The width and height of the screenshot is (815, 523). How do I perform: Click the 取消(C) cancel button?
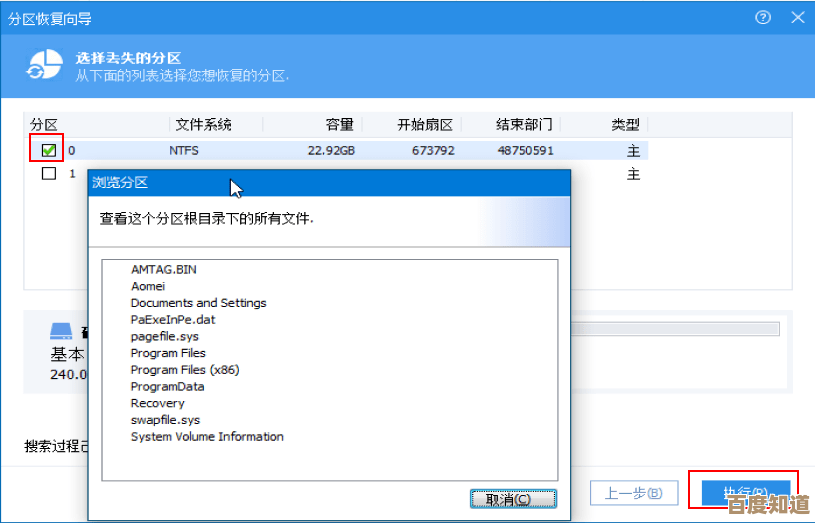513,498
